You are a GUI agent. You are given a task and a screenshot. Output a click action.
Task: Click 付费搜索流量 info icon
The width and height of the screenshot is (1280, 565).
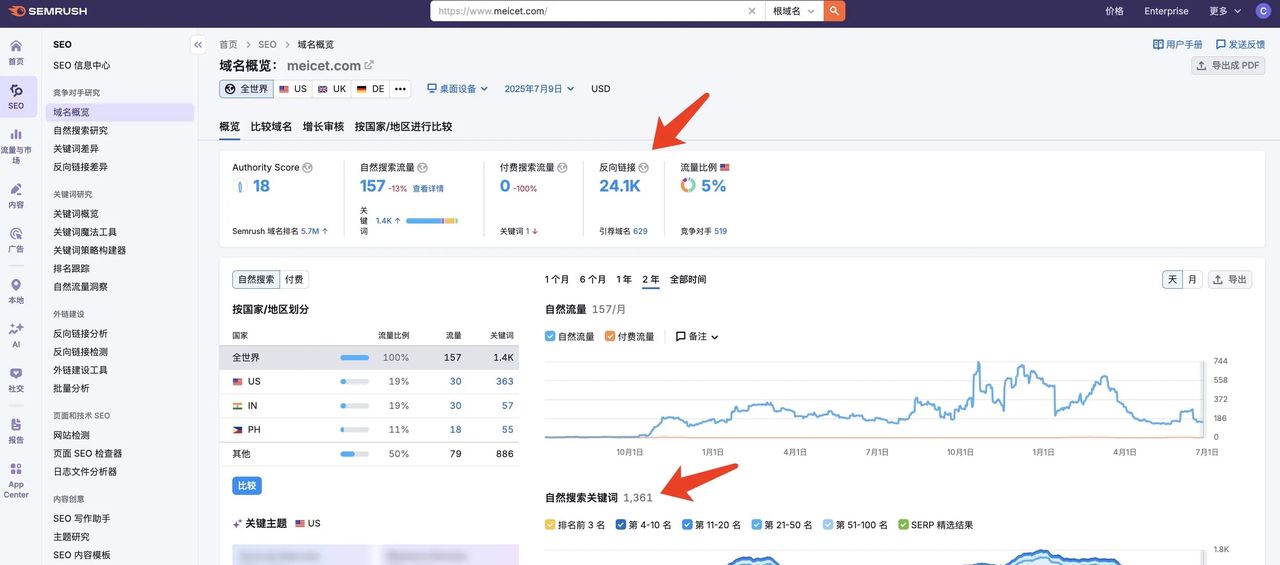562,168
